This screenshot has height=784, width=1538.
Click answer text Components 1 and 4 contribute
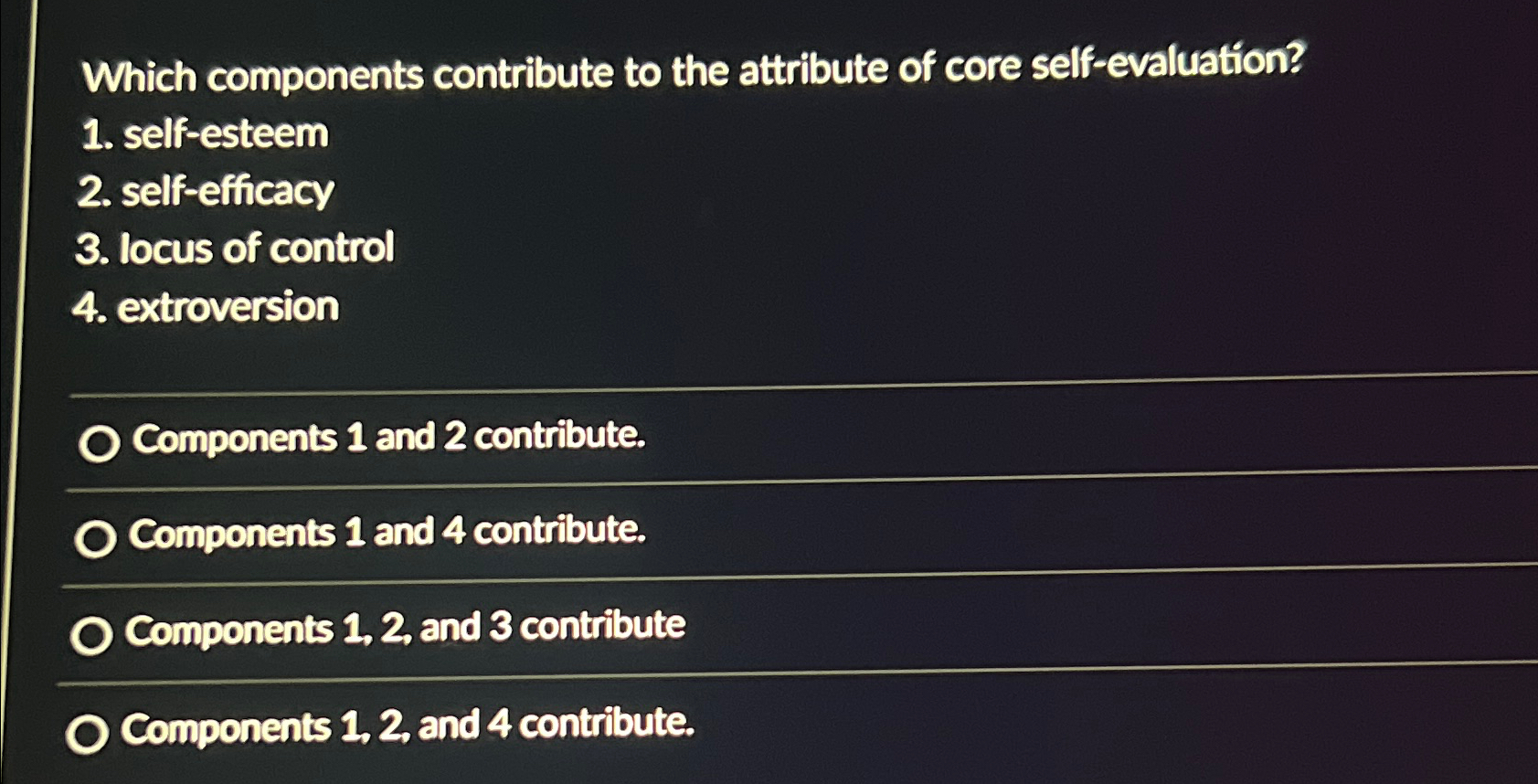387,535
